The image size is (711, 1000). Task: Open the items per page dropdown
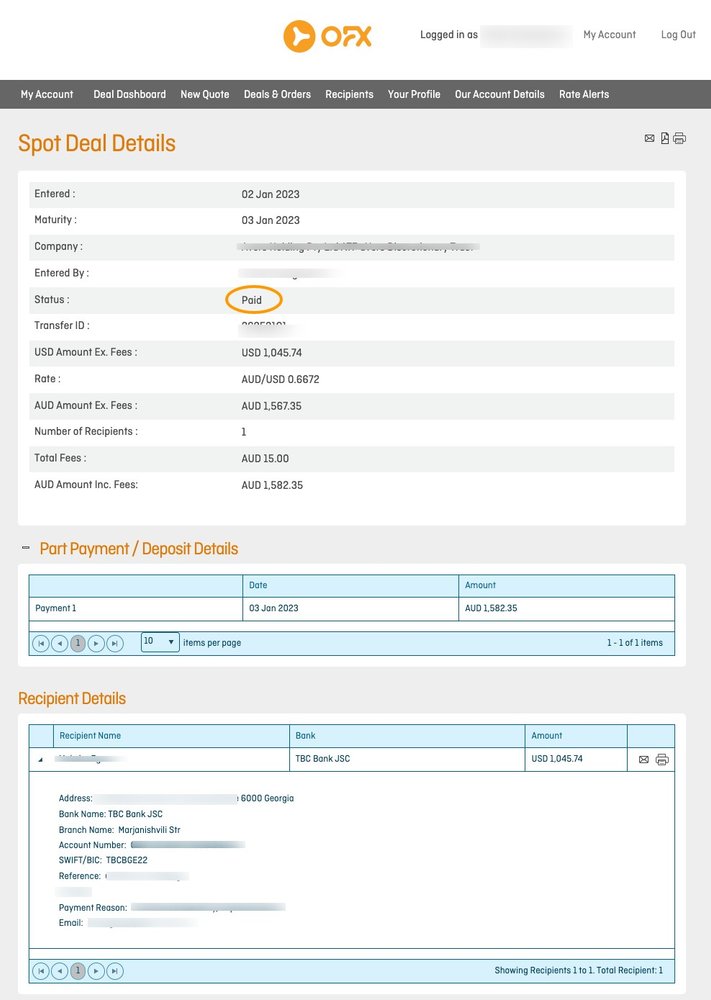[x=159, y=642]
